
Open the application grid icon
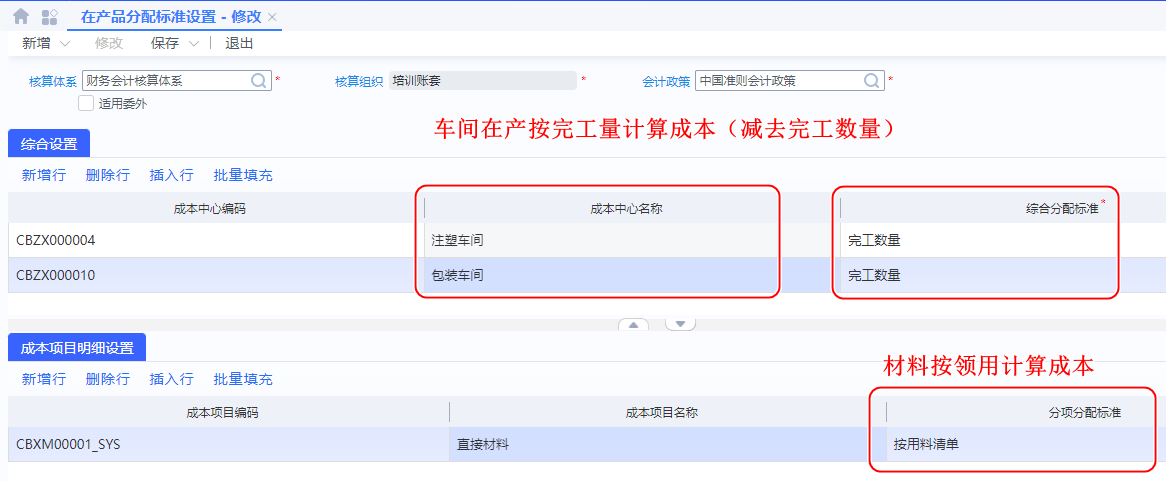(49, 16)
